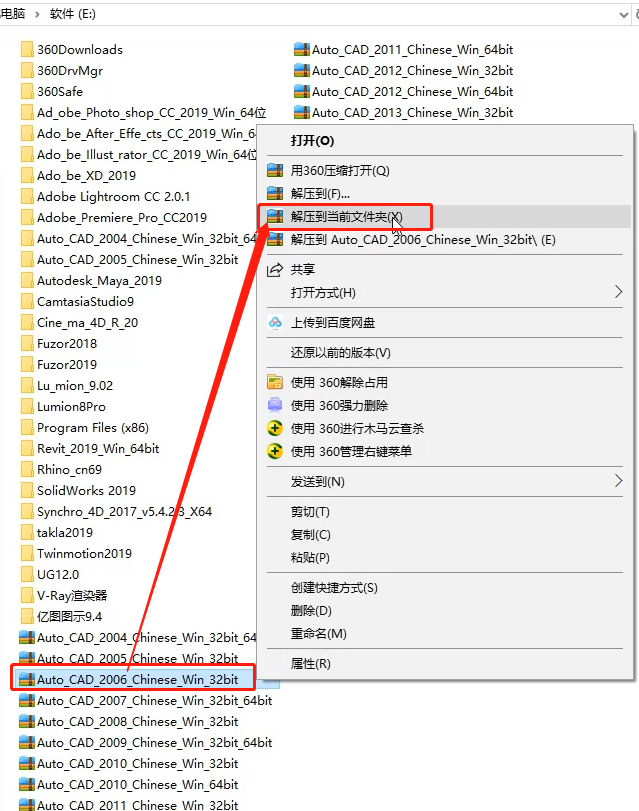Click the 360 icon beside 管理右键菜单

pos(275,452)
